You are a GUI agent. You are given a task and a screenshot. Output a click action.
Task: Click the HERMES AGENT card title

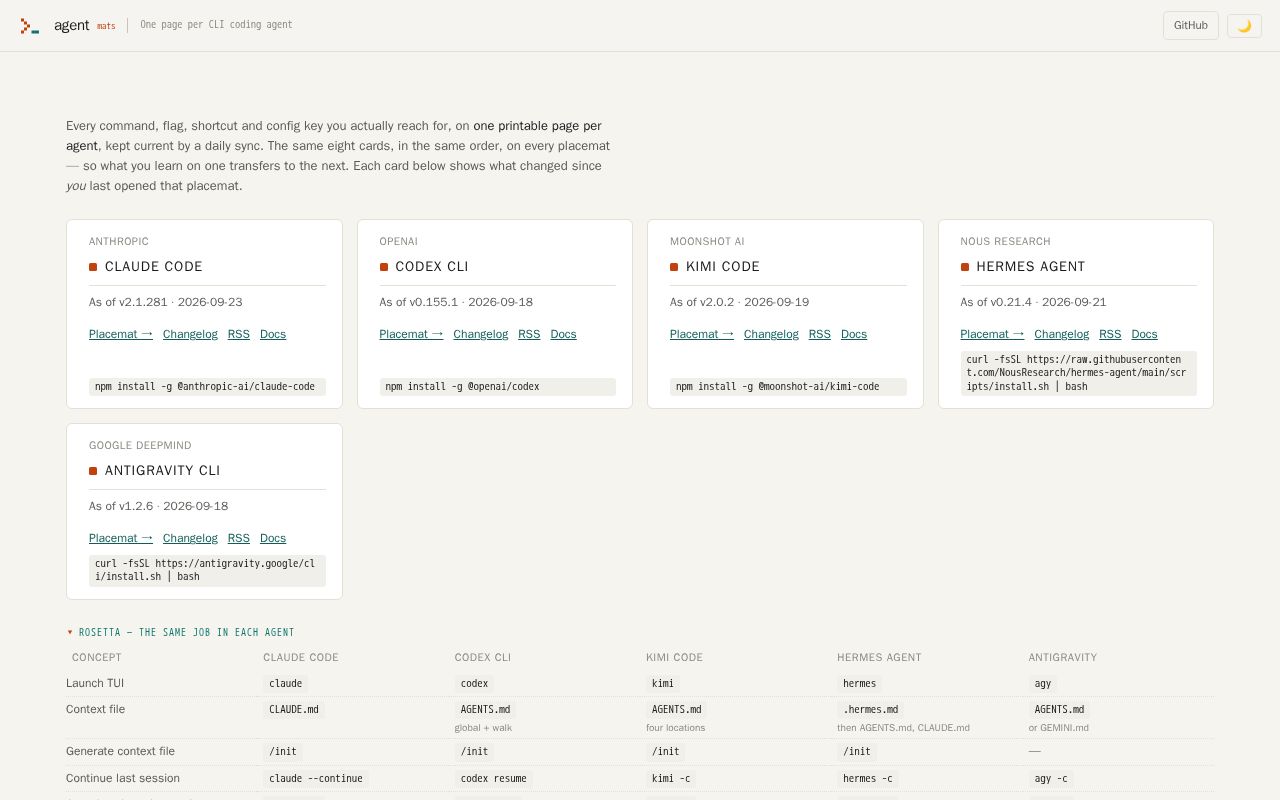pos(1031,267)
